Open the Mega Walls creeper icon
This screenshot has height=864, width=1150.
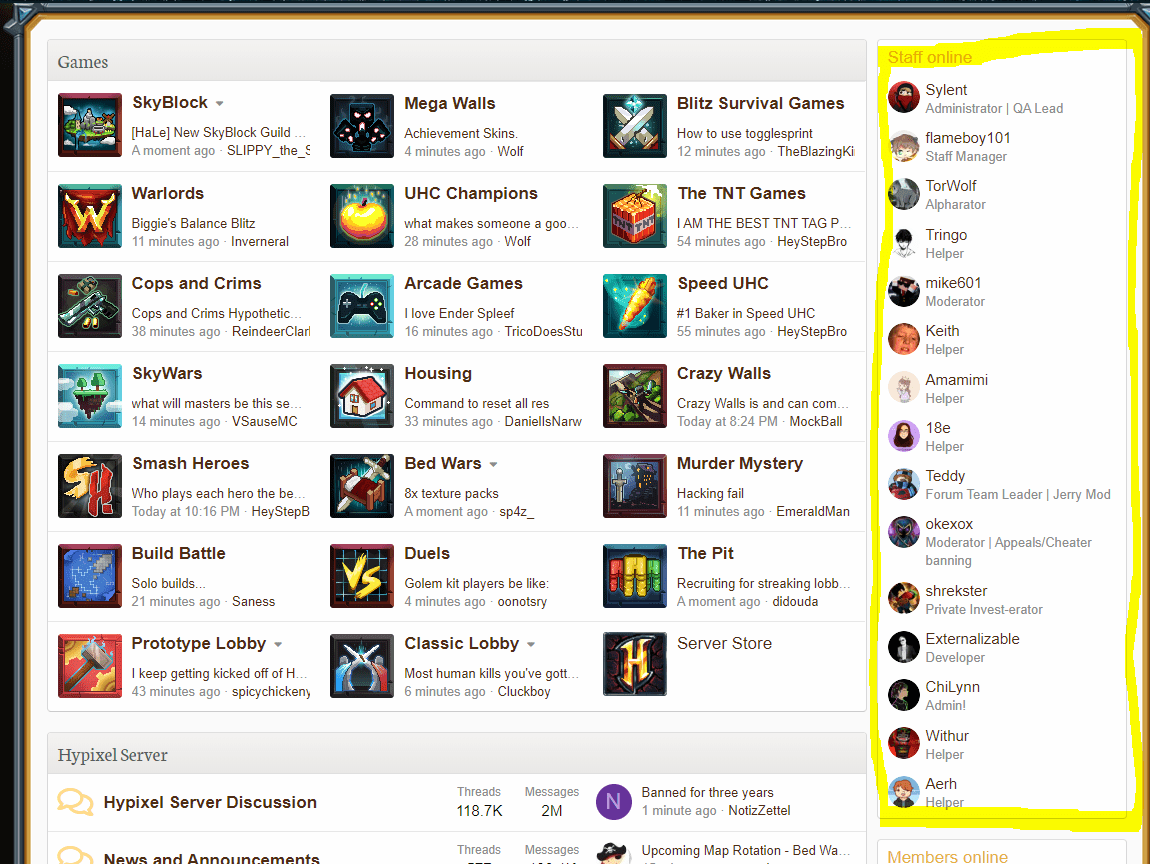362,125
